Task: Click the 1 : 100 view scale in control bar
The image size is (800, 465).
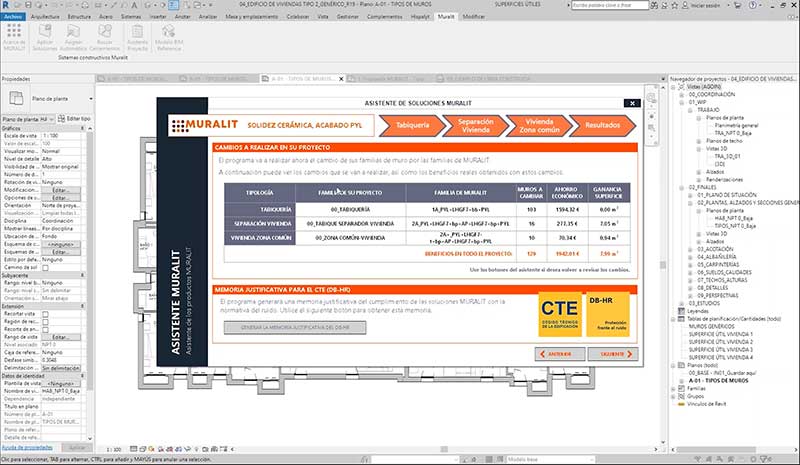Action: [x=113, y=450]
